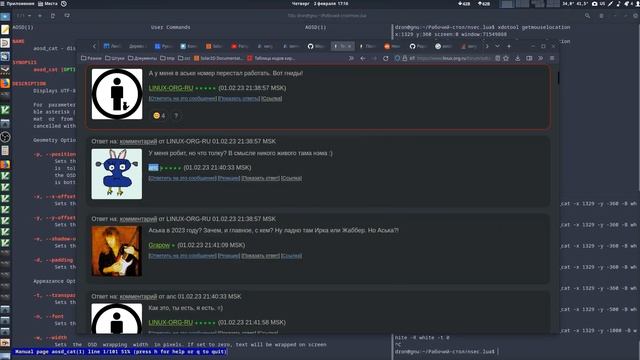This screenshot has height=360, width=640.
Task: Click Grapow's guitarist avatar image
Action: pos(117,251)
